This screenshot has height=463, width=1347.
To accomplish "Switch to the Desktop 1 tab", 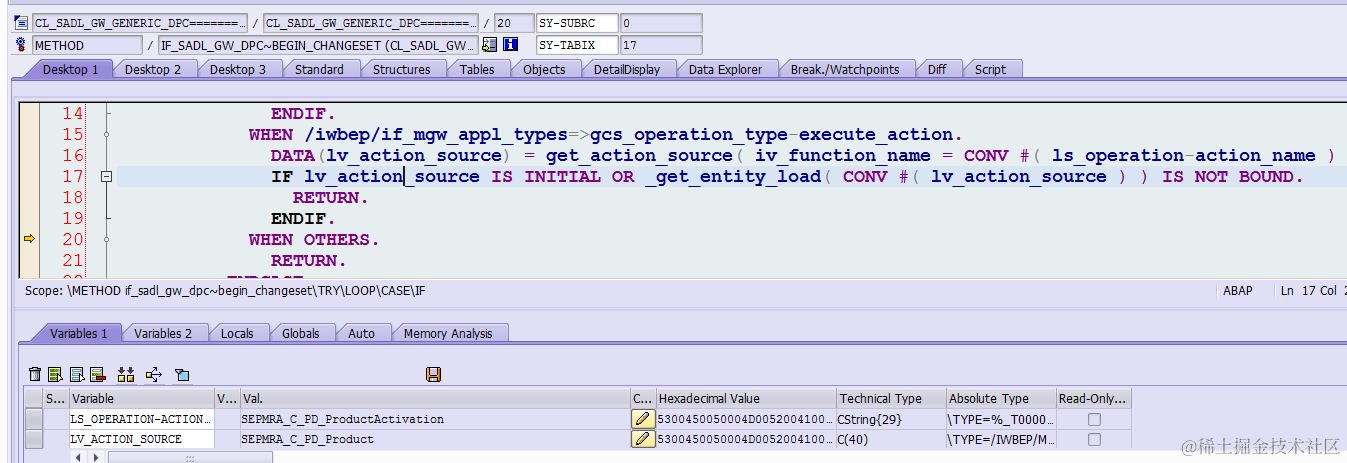I will tap(70, 69).
